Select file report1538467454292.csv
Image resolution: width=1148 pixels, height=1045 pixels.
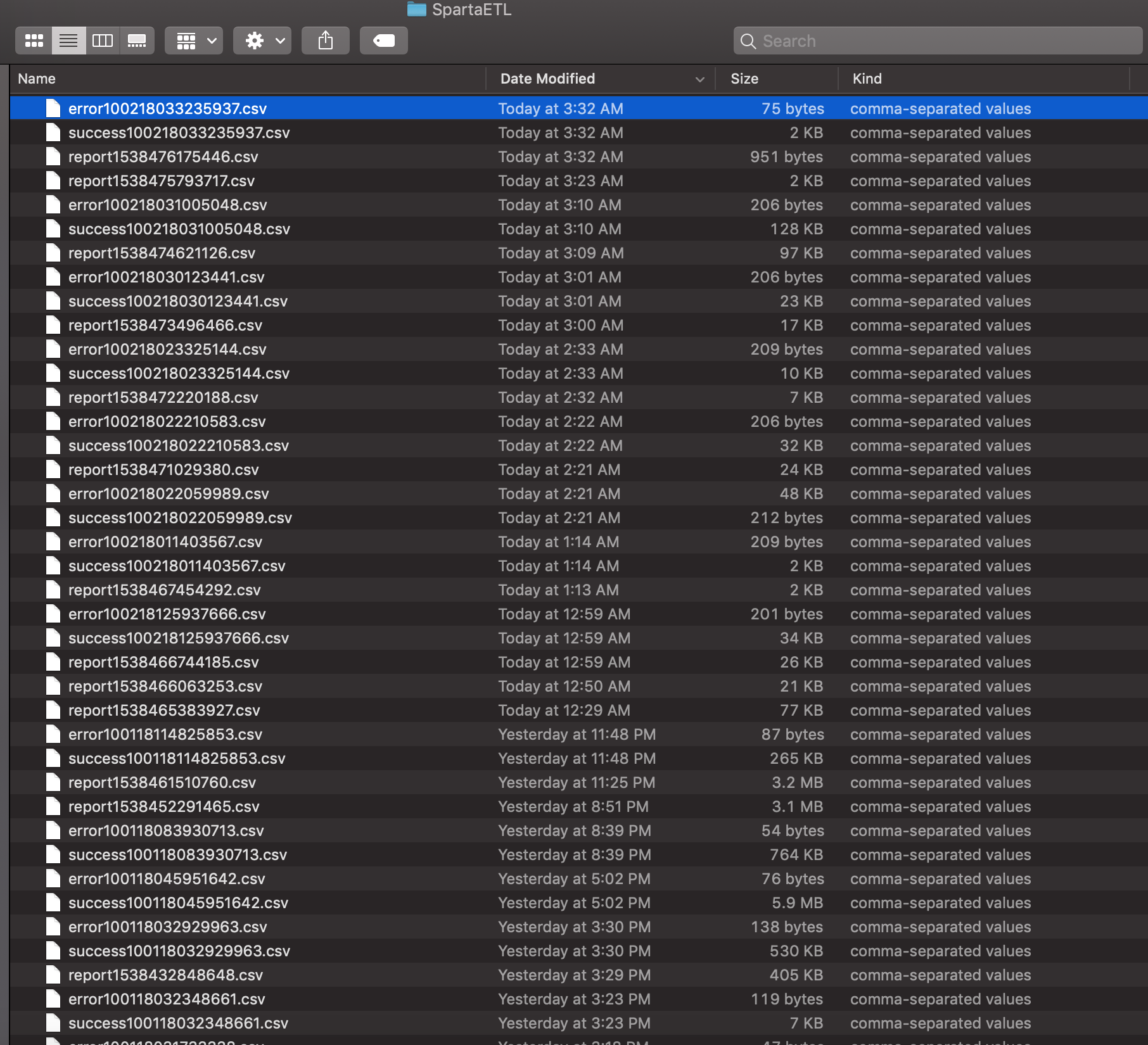click(579, 590)
